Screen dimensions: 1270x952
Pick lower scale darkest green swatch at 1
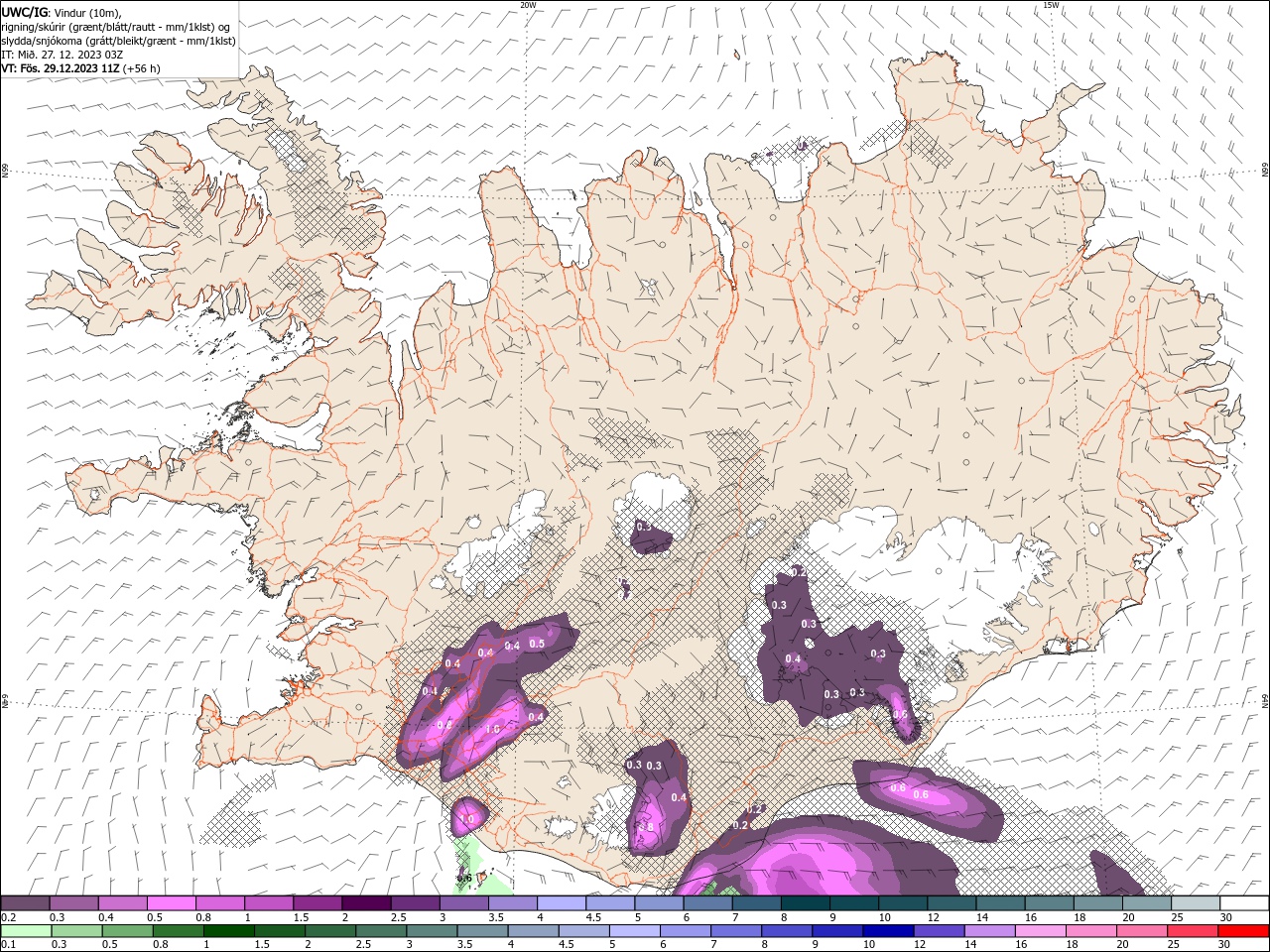point(228,931)
